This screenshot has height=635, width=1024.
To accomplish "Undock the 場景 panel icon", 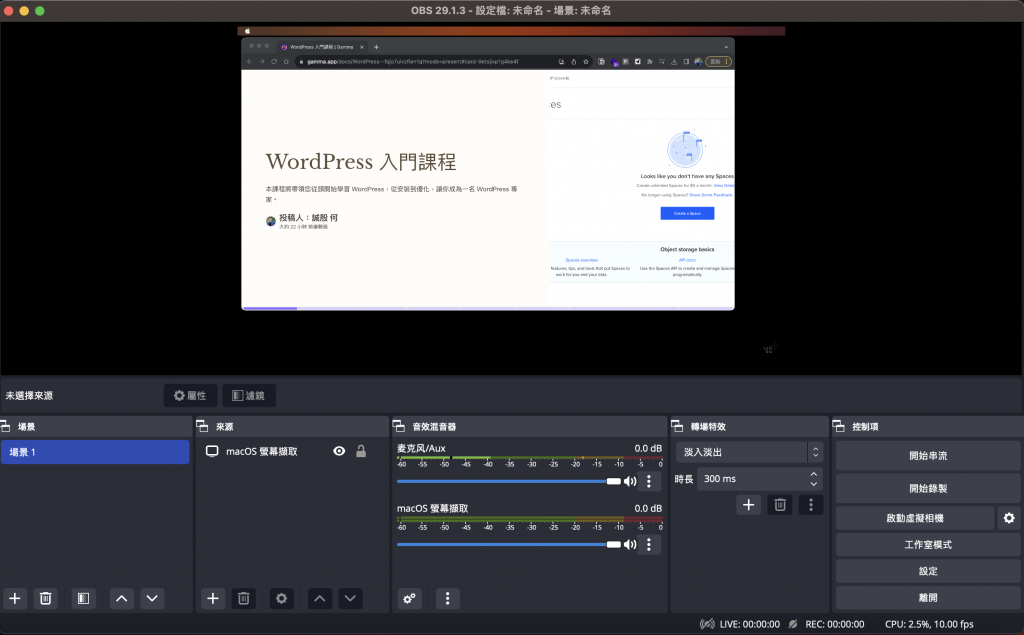I will click(5, 427).
